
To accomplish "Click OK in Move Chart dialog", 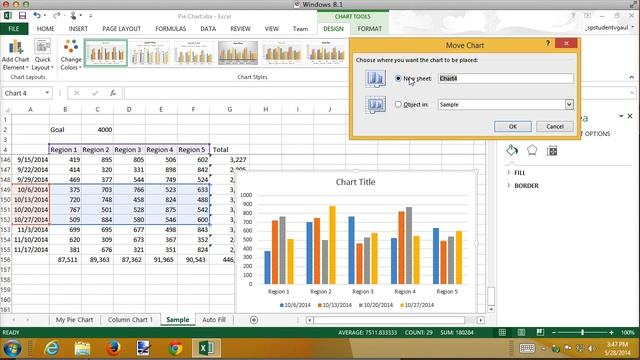I will click(x=513, y=127).
